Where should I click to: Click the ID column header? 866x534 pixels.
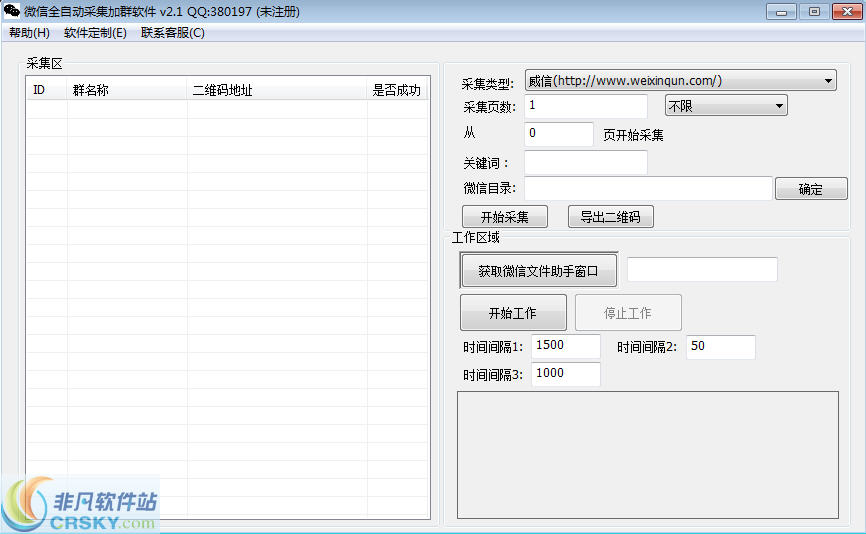[x=46, y=89]
